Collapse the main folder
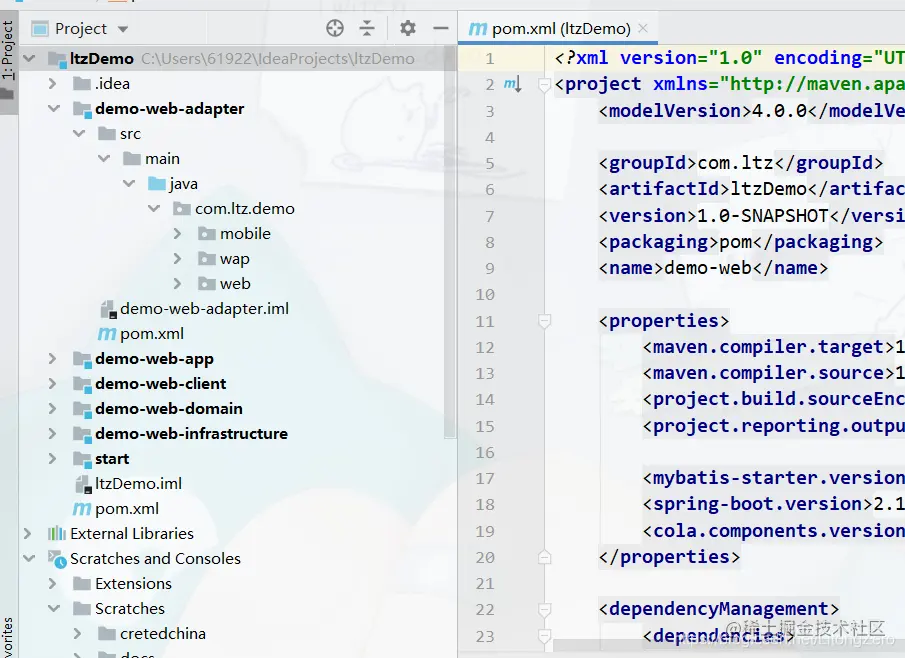The height and width of the screenshot is (658, 905). point(104,158)
